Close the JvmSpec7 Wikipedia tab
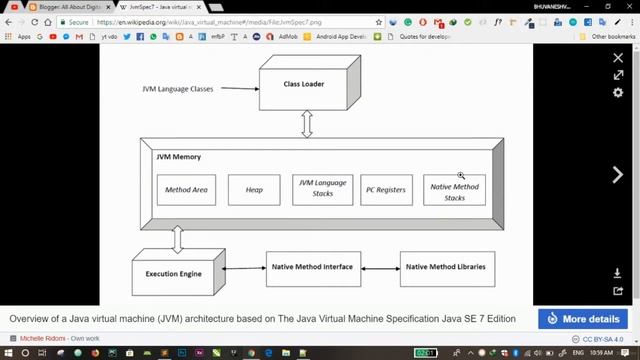The image size is (640, 360). 199,7
